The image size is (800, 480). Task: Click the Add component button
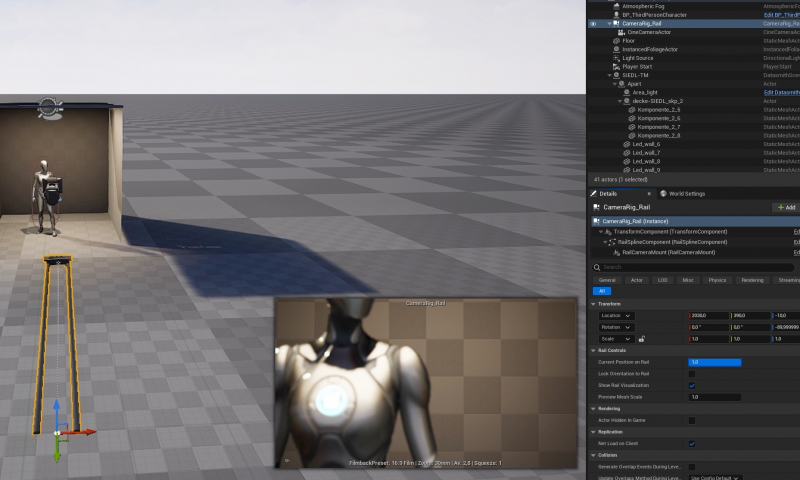click(x=785, y=207)
